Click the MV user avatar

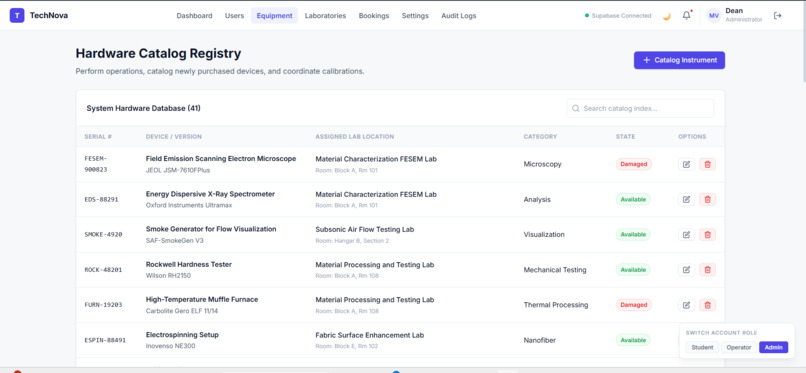coord(714,15)
